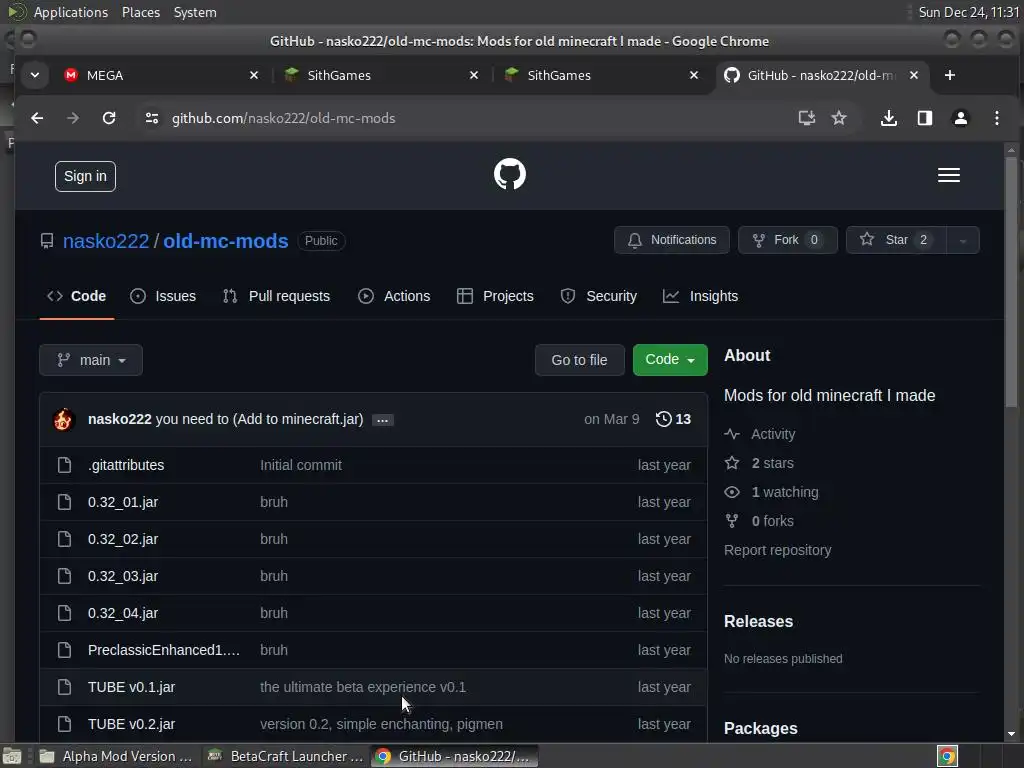Viewport: 1024px width, 768px height.
Task: Open the TUBE v0.2.jar file
Action: [x=131, y=724]
